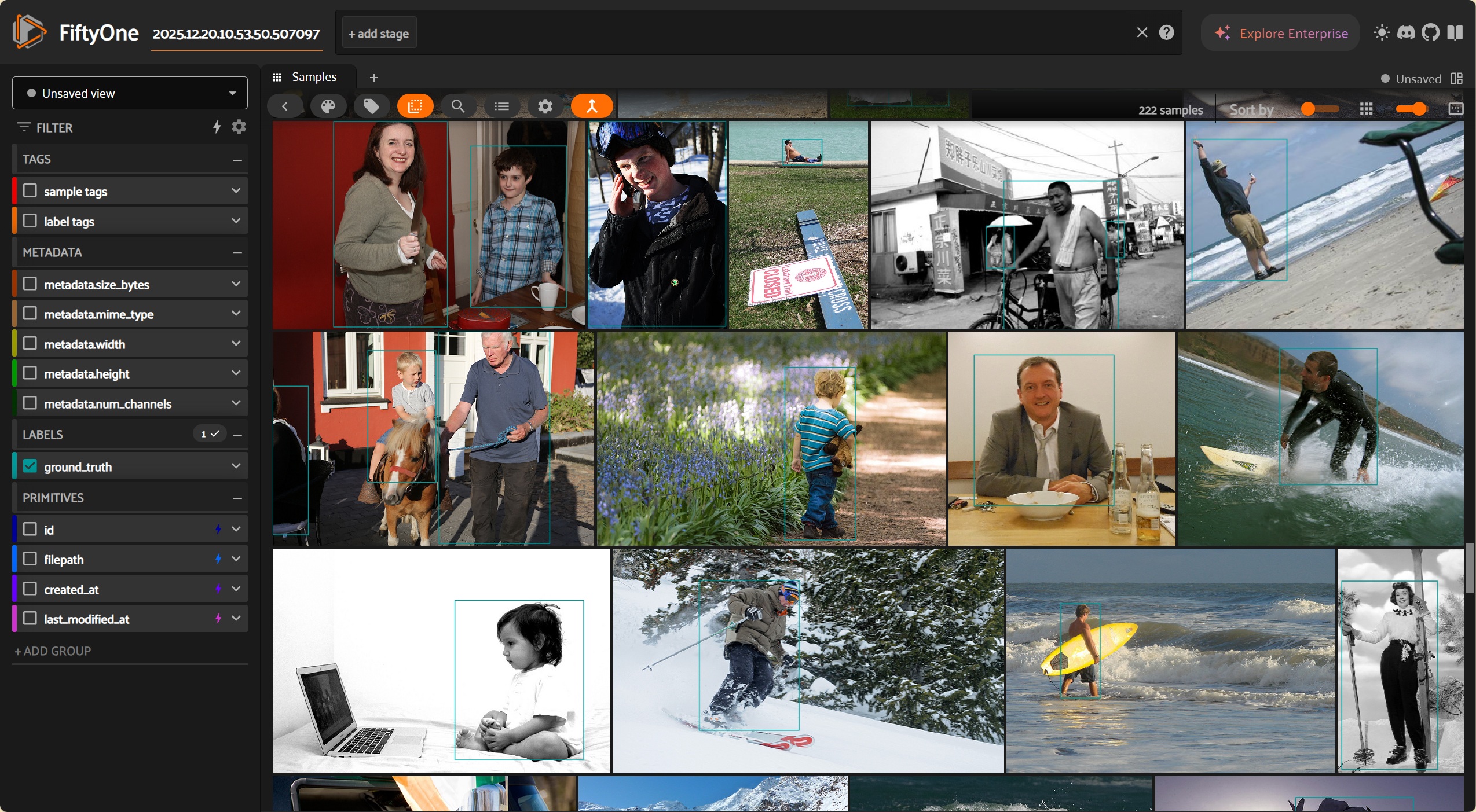The width and height of the screenshot is (1476, 812).
Task: Open Explore Enterprise link
Action: [x=1281, y=33]
